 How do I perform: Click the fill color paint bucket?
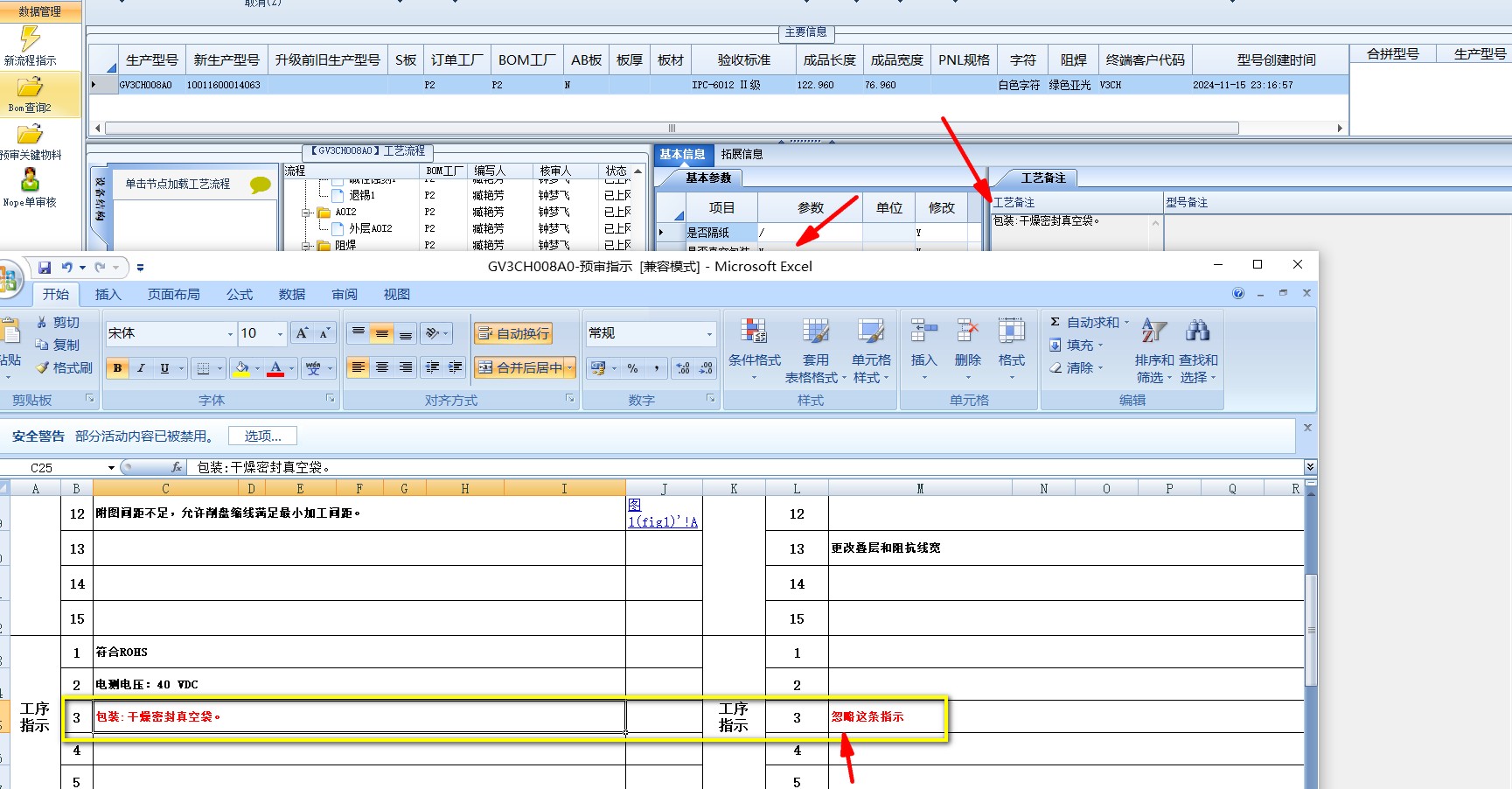(242, 368)
